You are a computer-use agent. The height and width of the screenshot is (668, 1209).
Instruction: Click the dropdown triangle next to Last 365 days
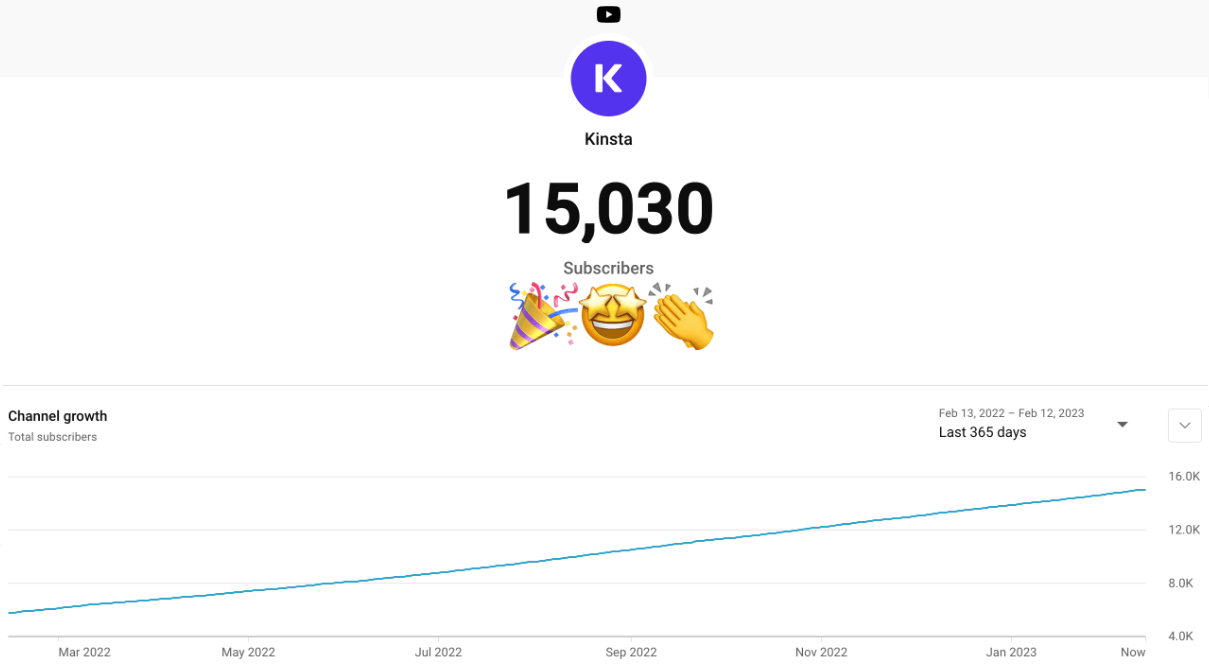[x=1121, y=423]
